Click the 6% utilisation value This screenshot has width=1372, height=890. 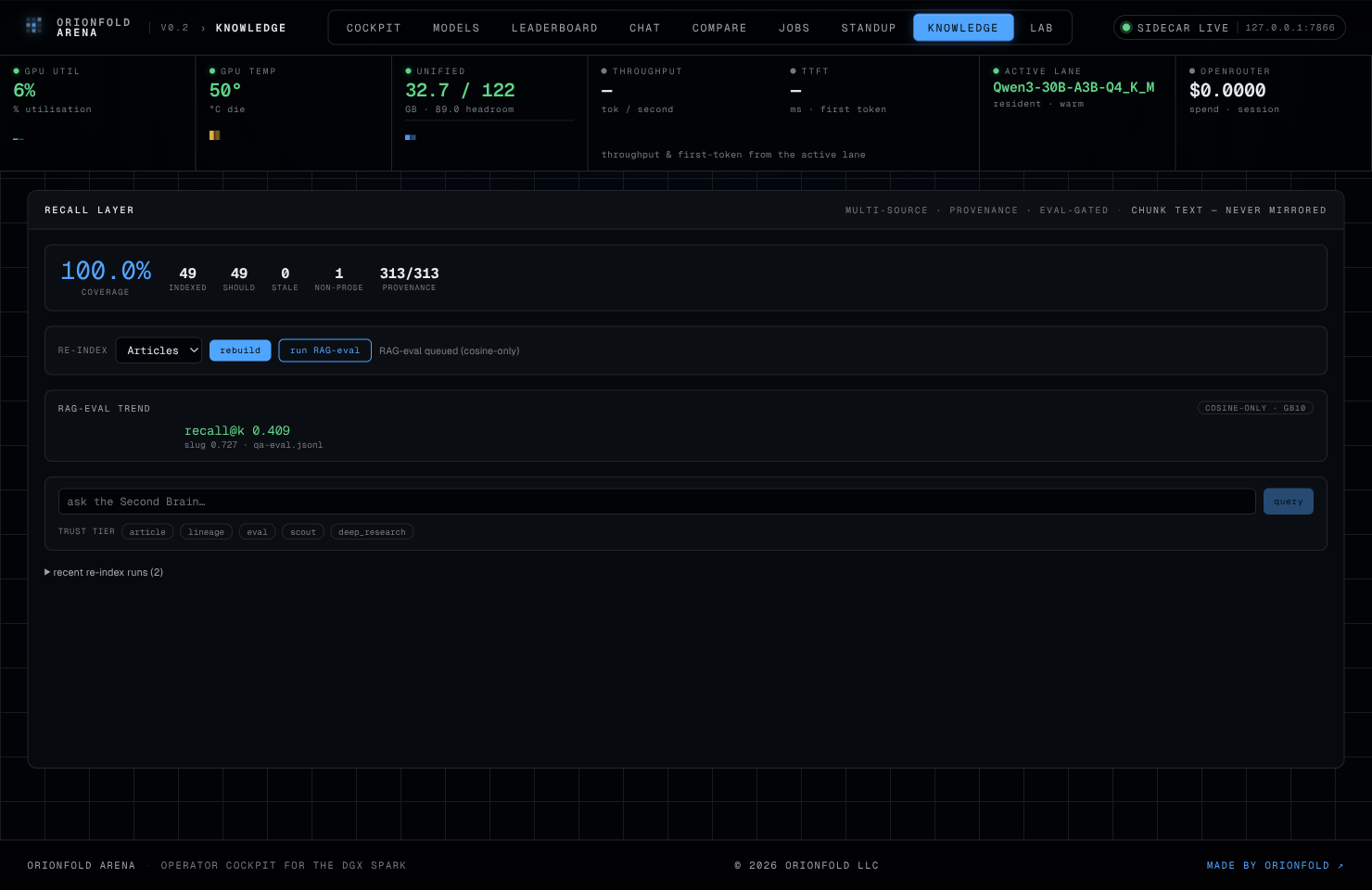(x=24, y=90)
